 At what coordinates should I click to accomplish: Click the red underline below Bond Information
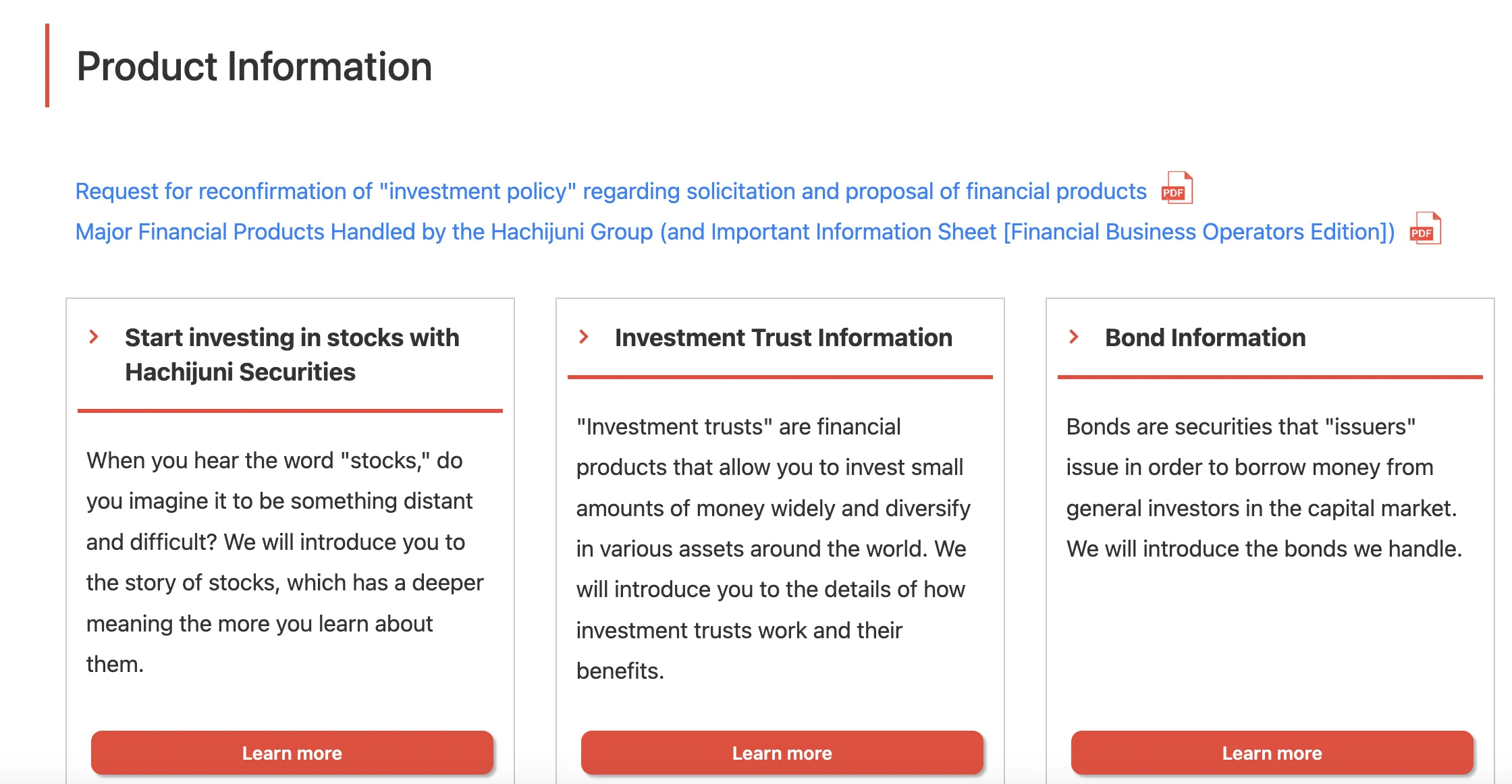(x=1270, y=377)
